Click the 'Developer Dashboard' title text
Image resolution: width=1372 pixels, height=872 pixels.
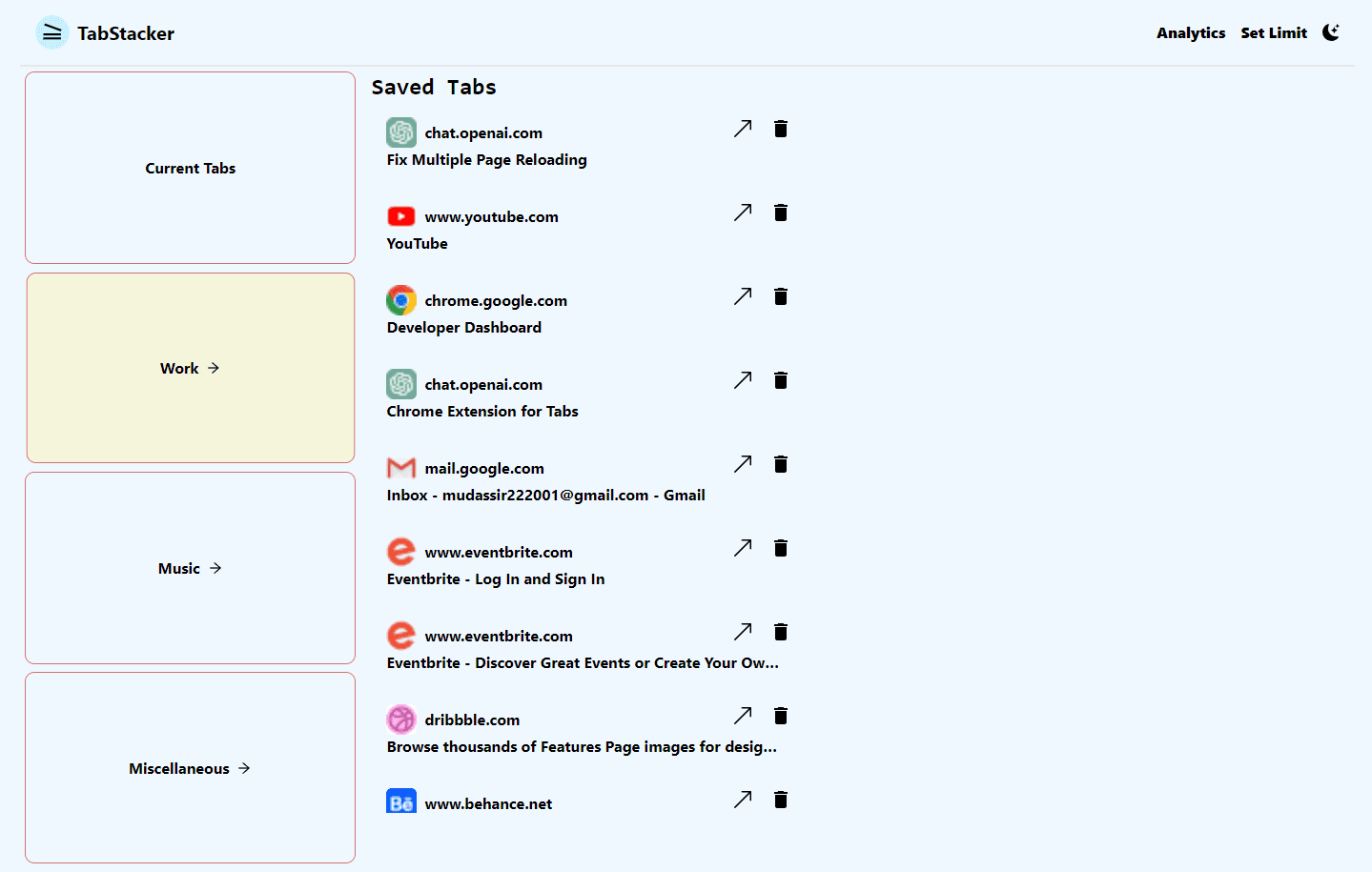[x=464, y=328]
